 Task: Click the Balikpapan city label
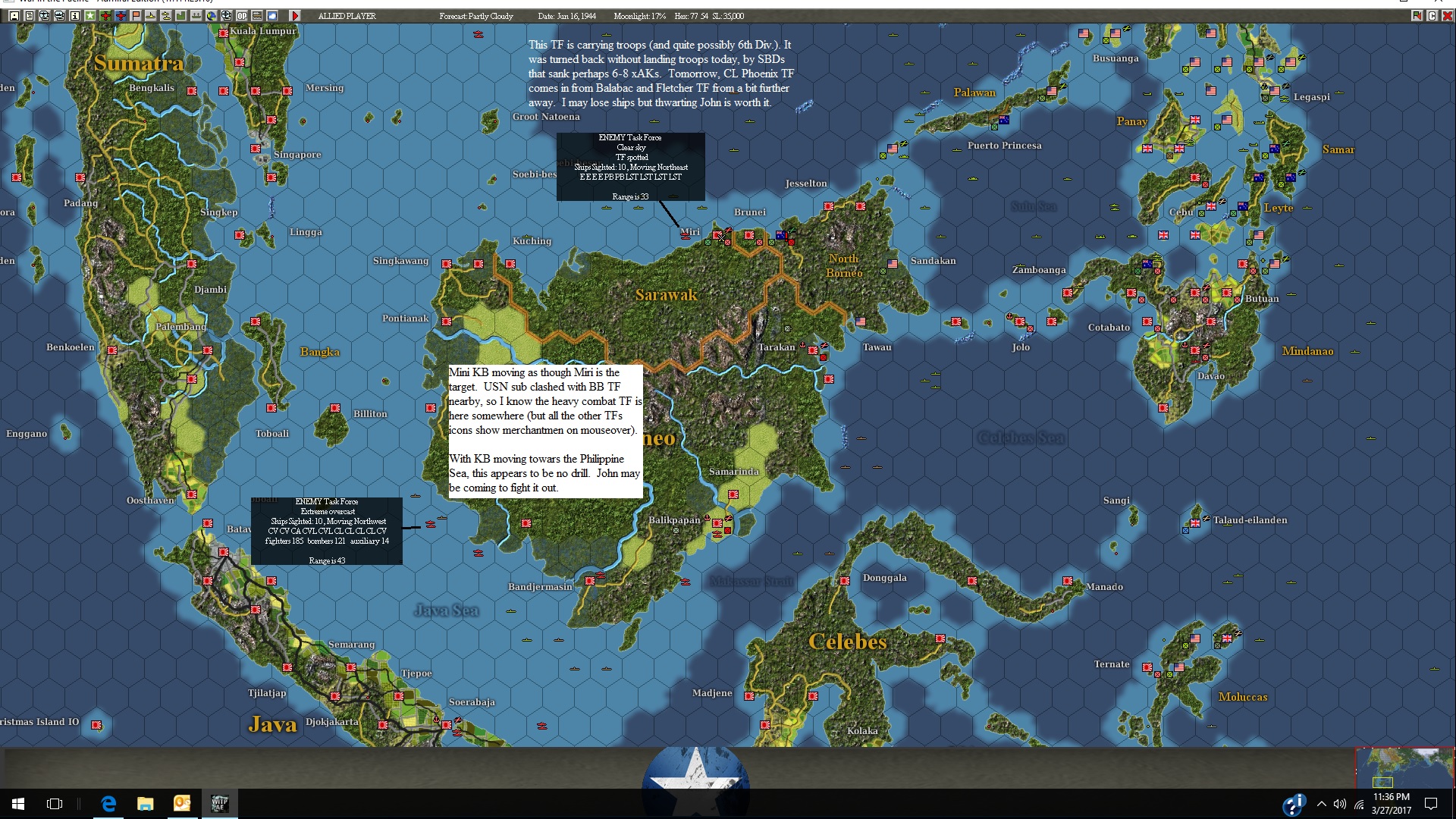tap(674, 520)
